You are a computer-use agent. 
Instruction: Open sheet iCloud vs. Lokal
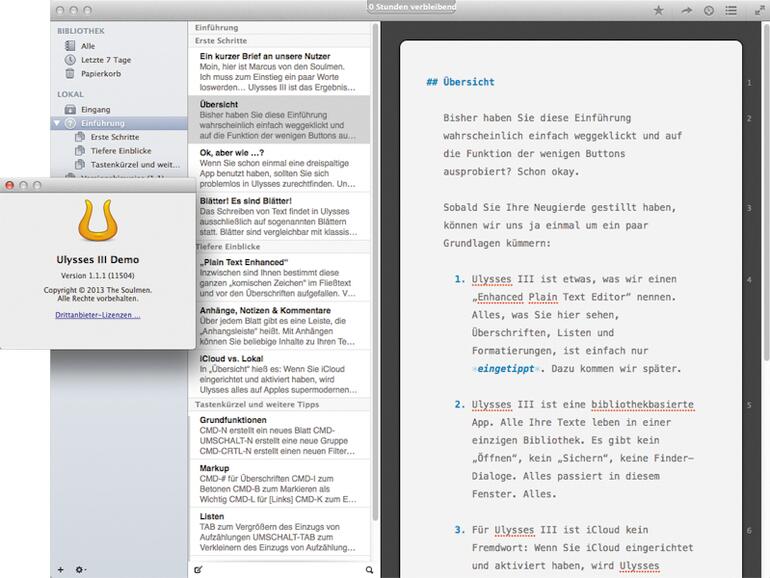pos(279,374)
